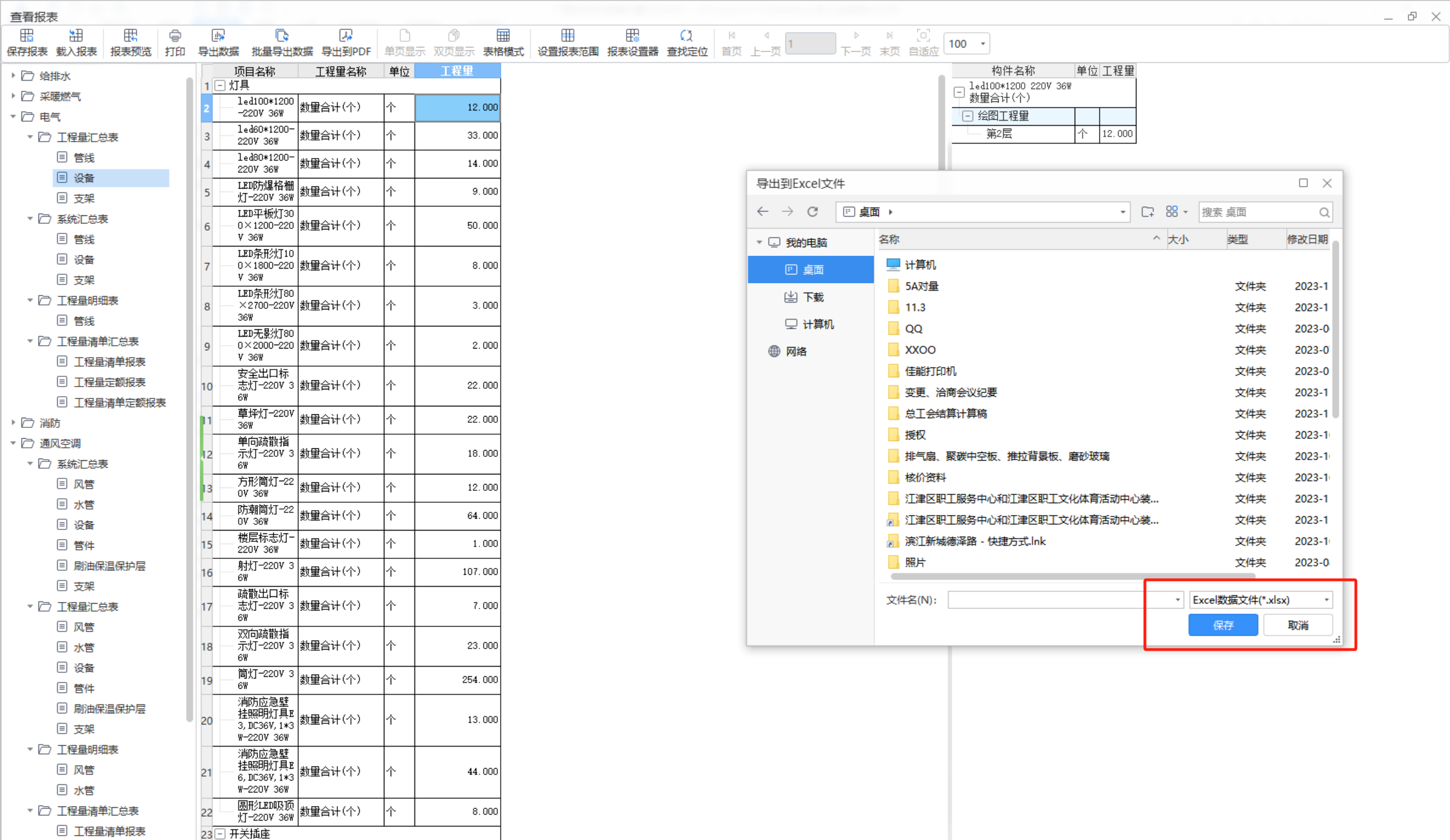Collapse the 绘图工程量 node
This screenshot has width=1450, height=840.
968,116
